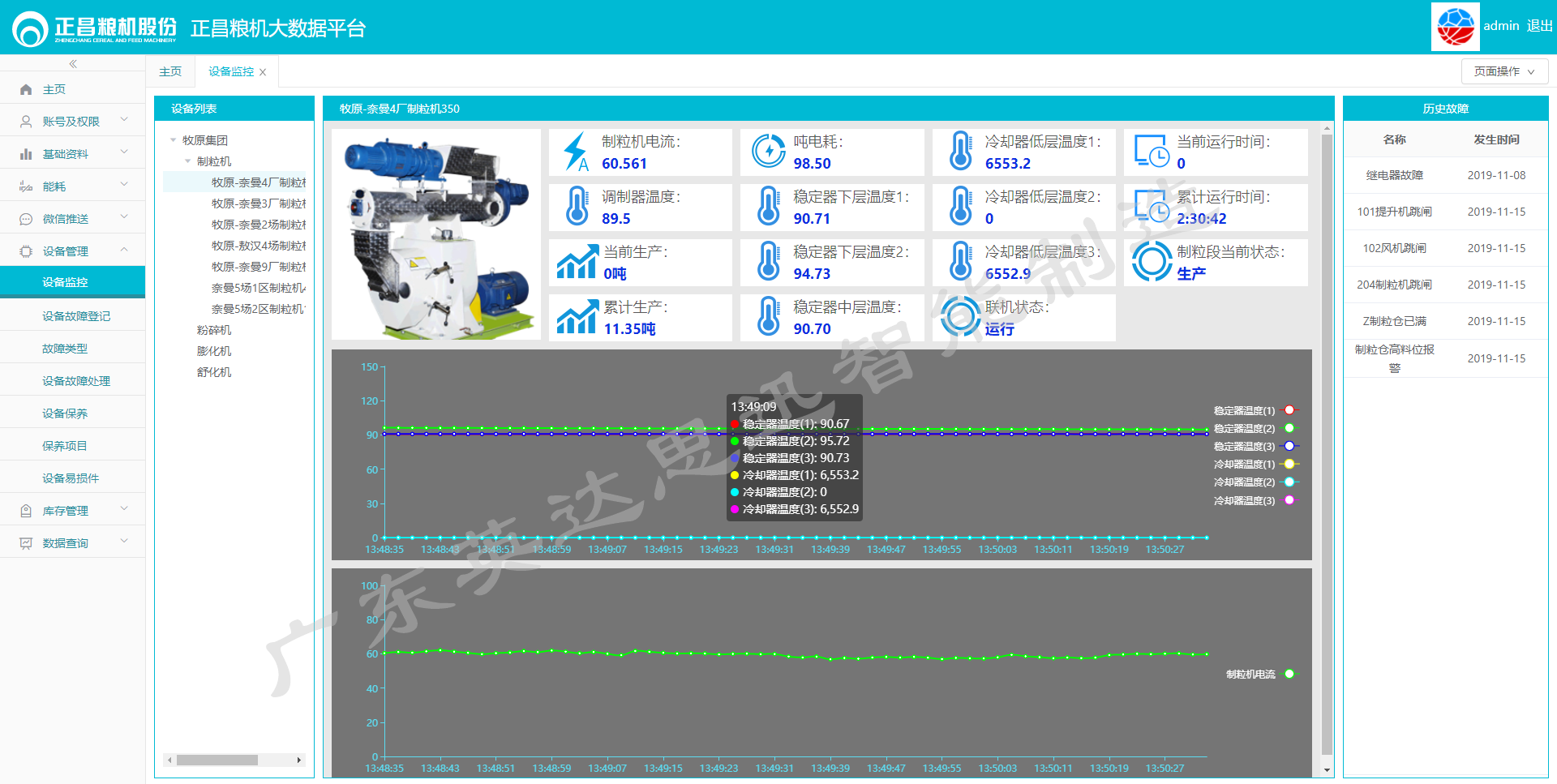The image size is (1557, 784).
Task: Click the 联机状态 ring icon
Action: click(x=961, y=316)
